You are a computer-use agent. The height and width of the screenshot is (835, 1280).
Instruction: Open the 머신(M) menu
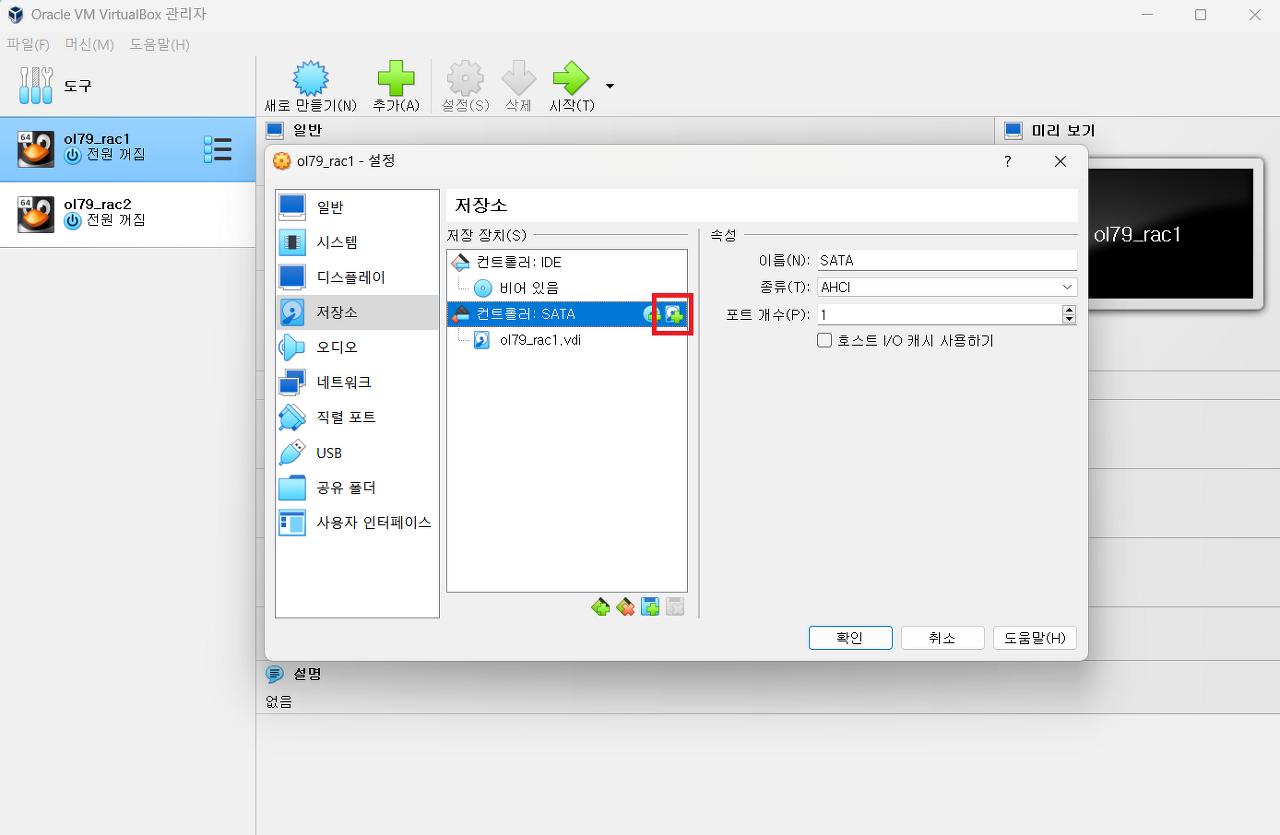click(x=89, y=45)
